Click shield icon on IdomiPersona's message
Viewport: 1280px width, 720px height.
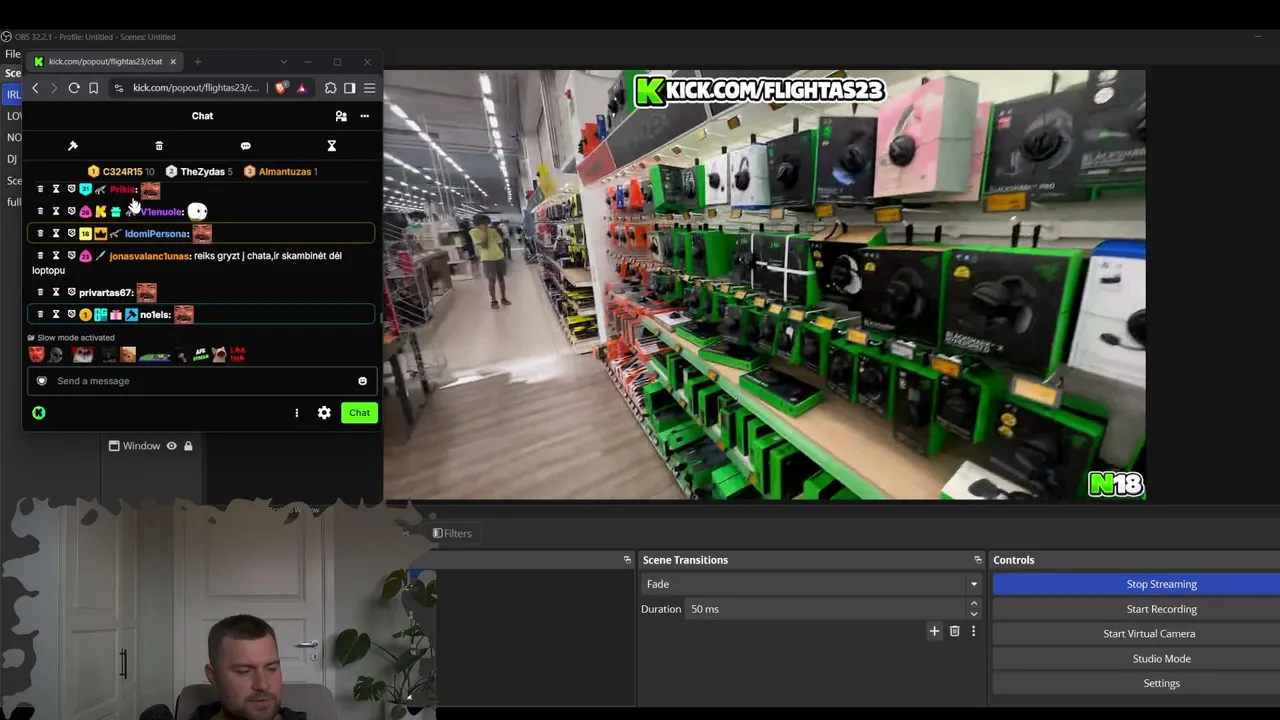71,234
